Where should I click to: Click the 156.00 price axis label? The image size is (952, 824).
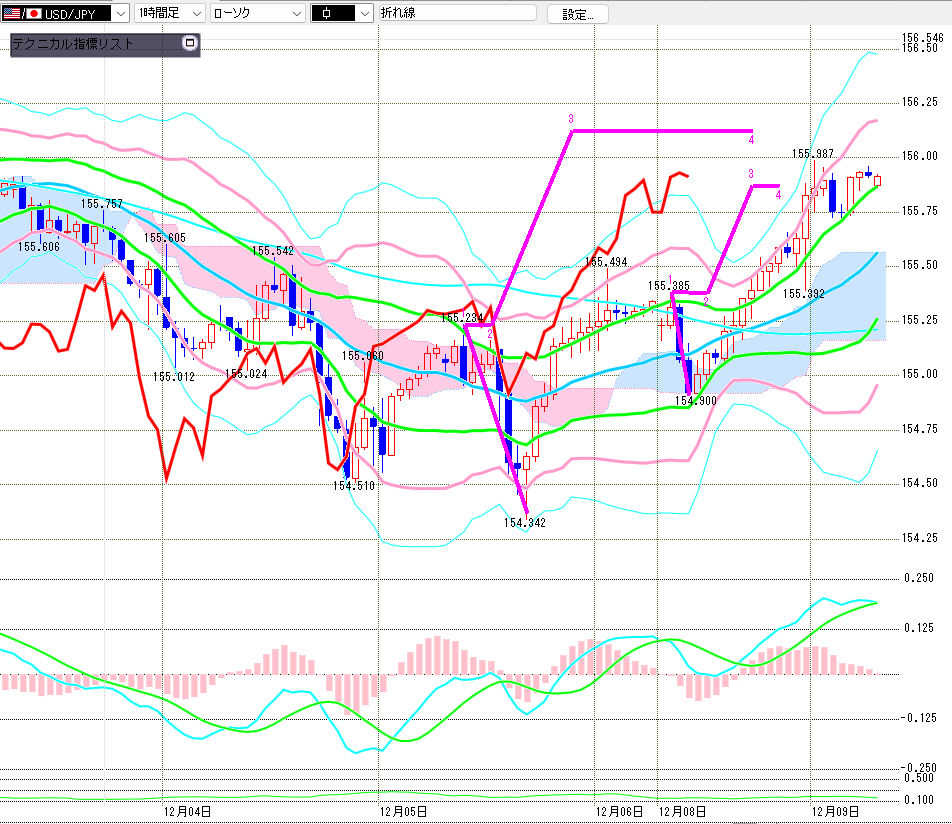(x=919, y=156)
